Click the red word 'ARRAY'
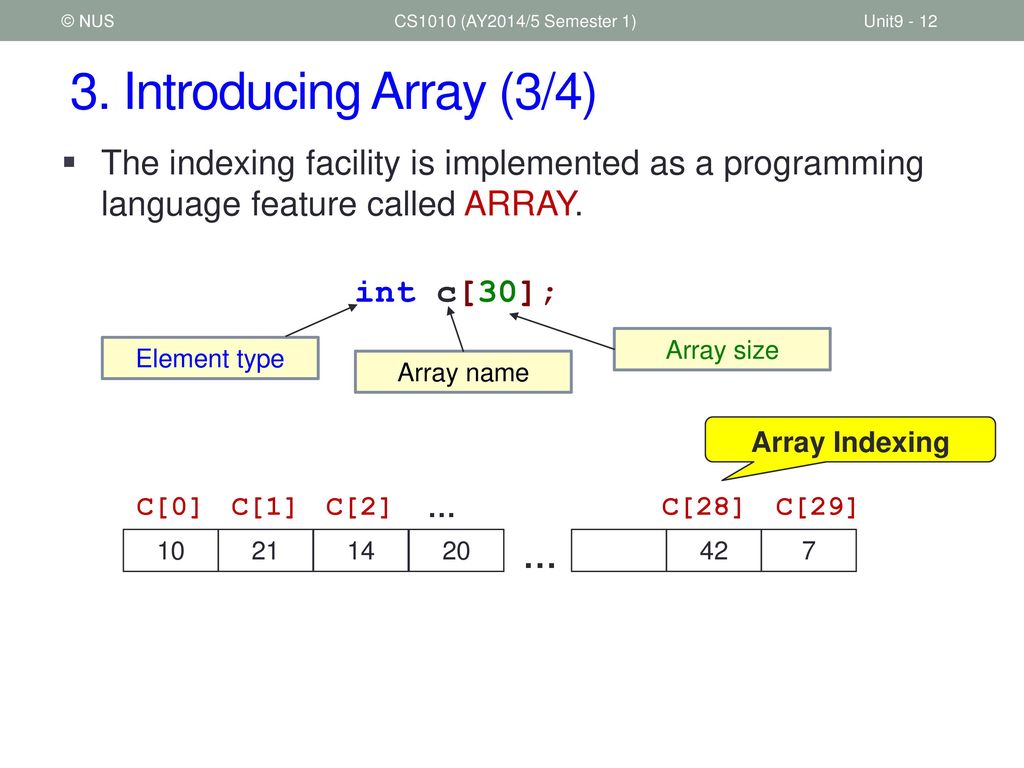The height and width of the screenshot is (768, 1024). click(520, 204)
